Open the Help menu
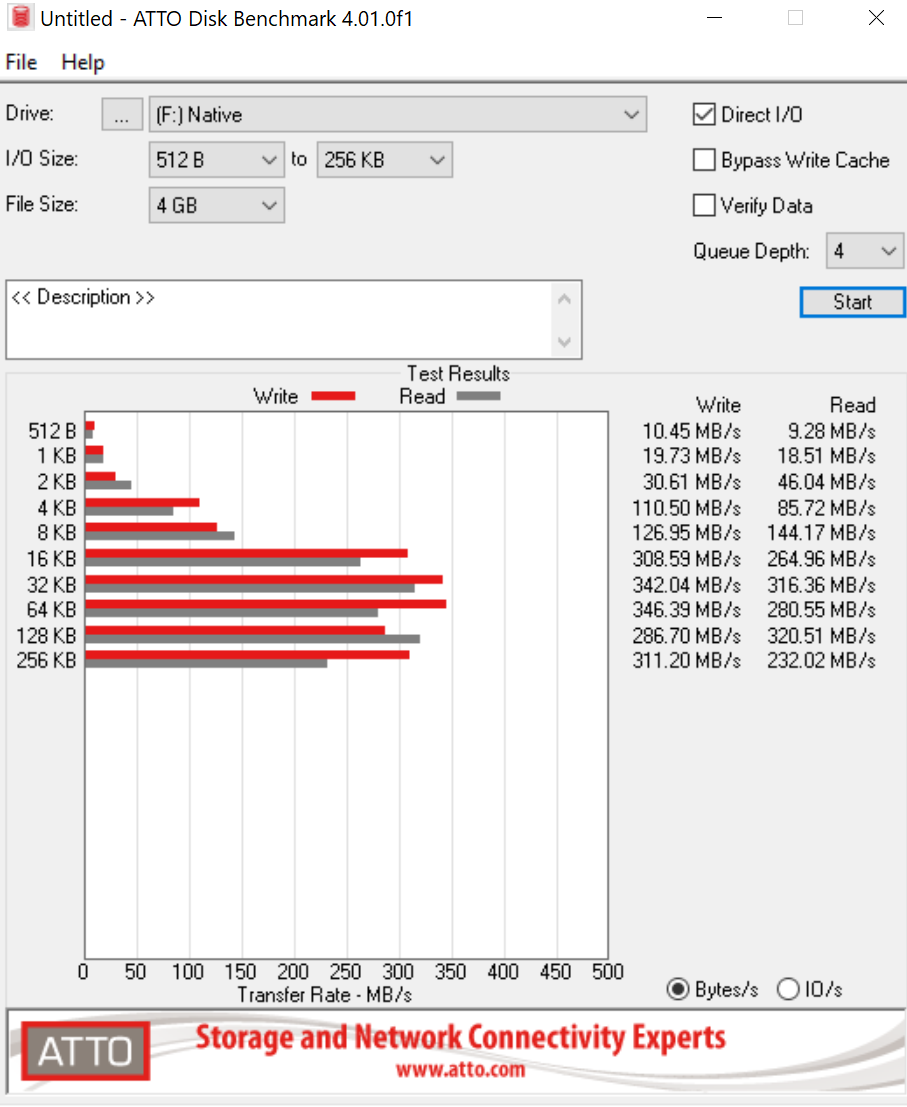The width and height of the screenshot is (907, 1107). [83, 62]
